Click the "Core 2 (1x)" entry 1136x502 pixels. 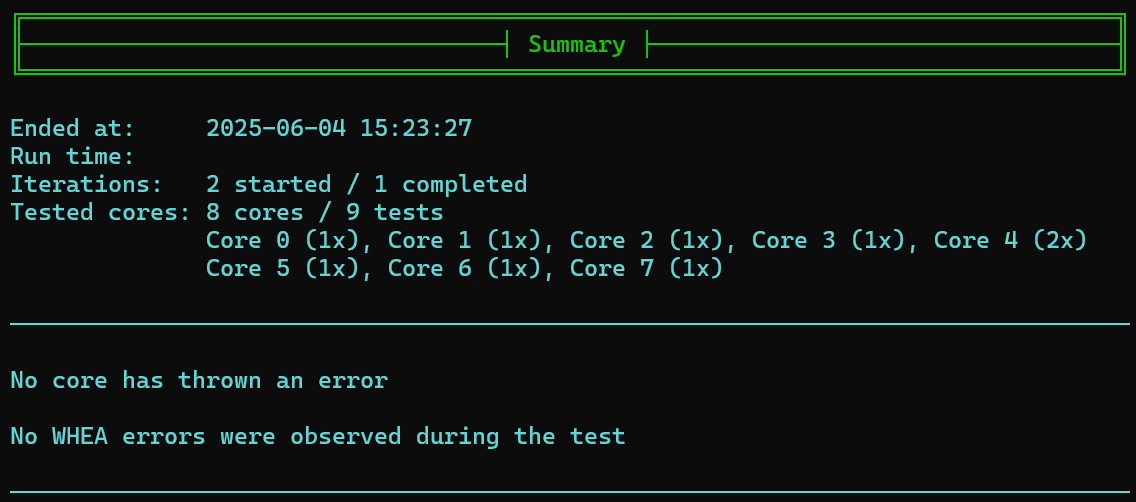(x=646, y=241)
